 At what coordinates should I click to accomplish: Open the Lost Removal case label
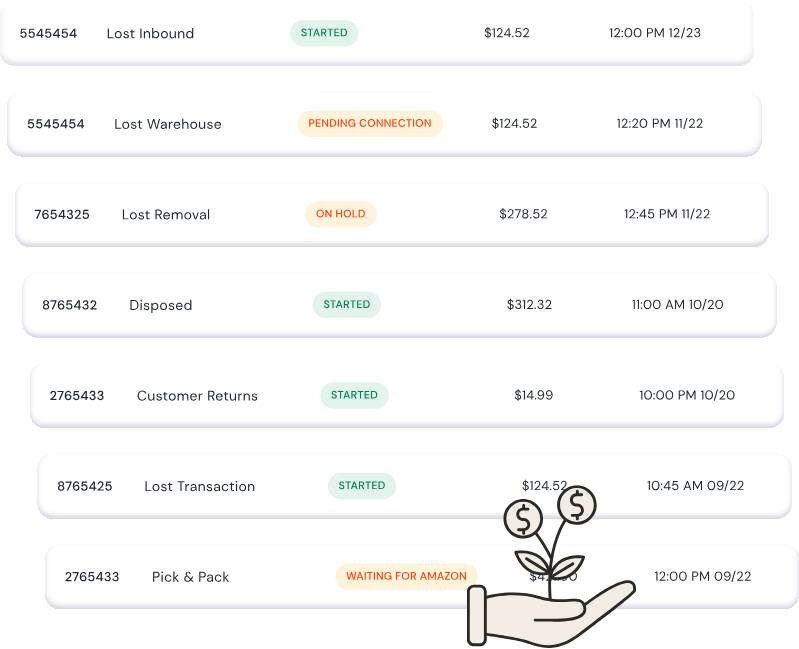coord(166,214)
